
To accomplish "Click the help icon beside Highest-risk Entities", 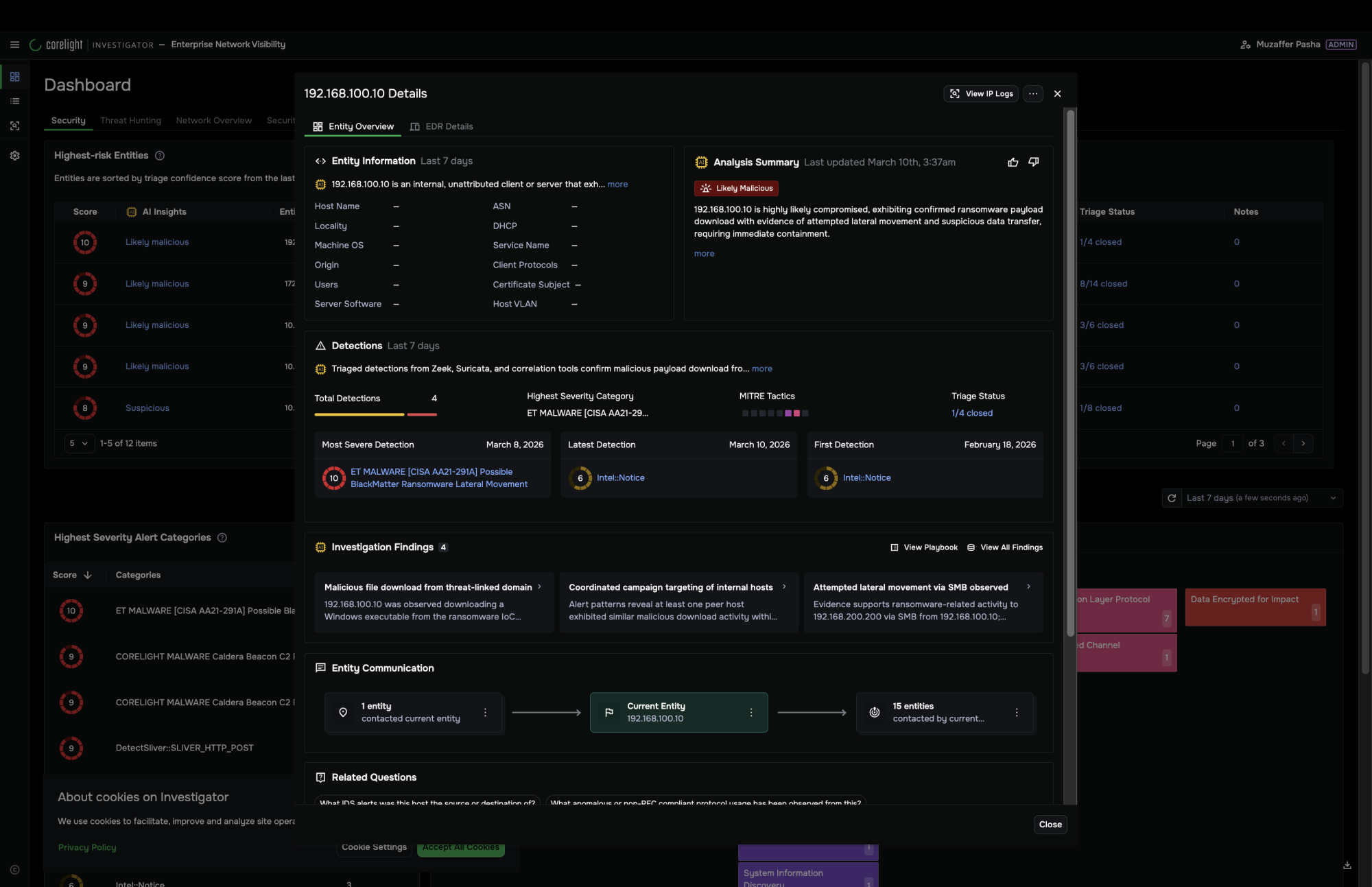I will click(160, 156).
